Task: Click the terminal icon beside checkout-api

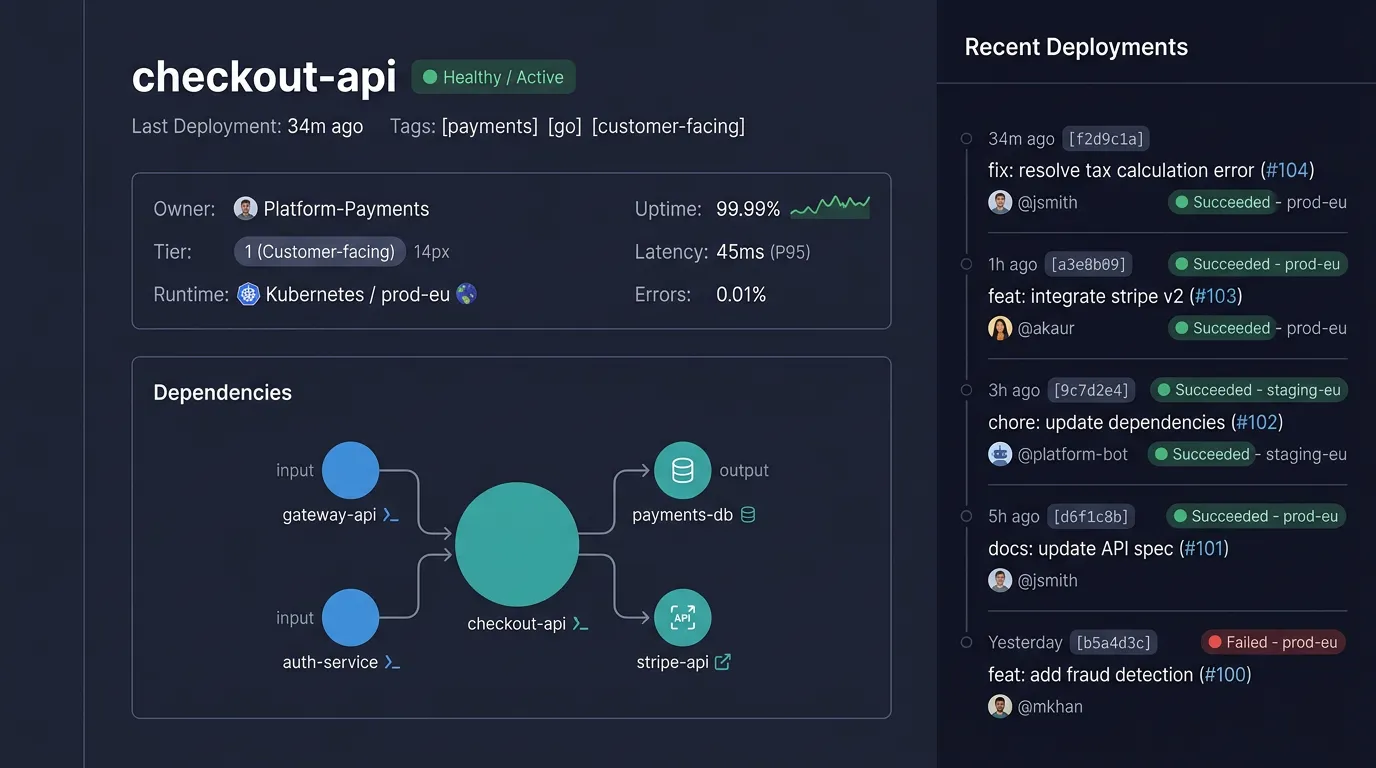Action: point(587,623)
